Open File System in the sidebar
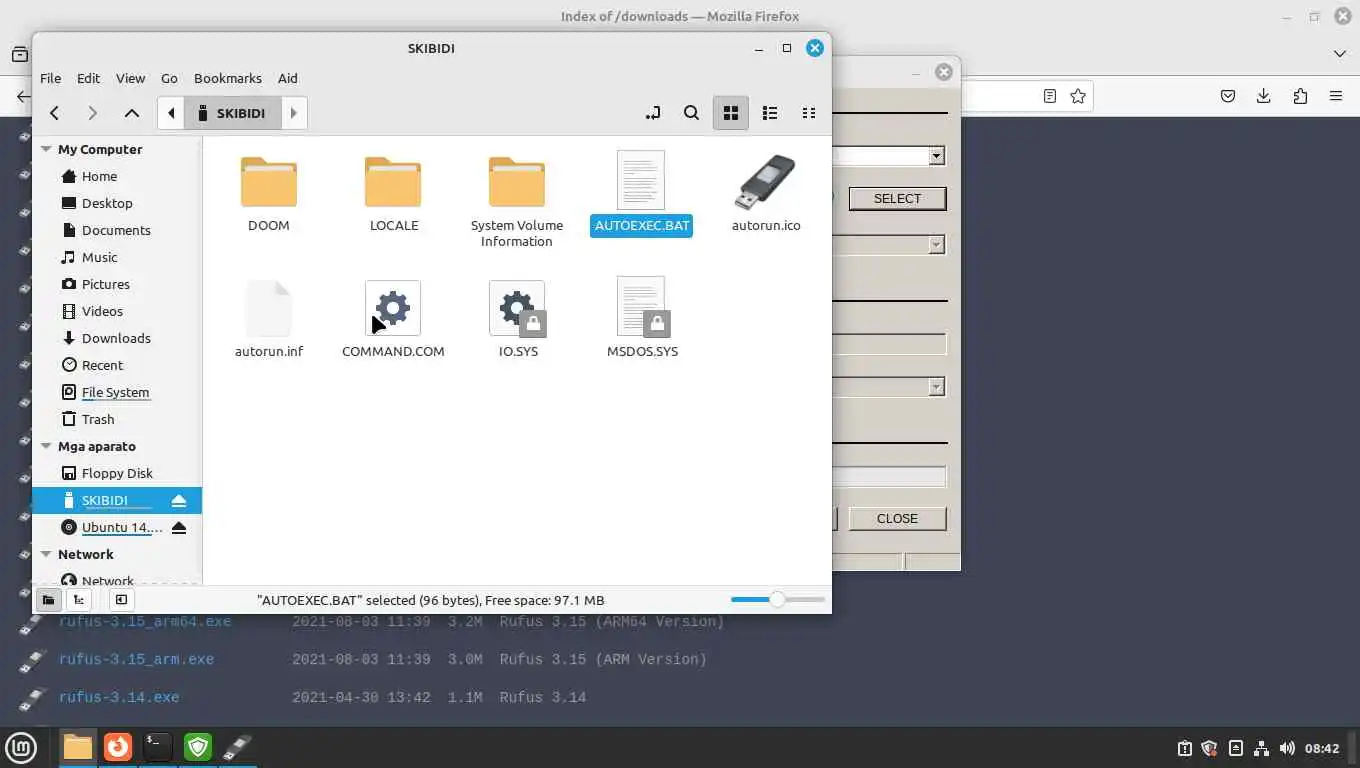Screen dimensions: 1360x768 pyautogui.click(x=117, y=392)
